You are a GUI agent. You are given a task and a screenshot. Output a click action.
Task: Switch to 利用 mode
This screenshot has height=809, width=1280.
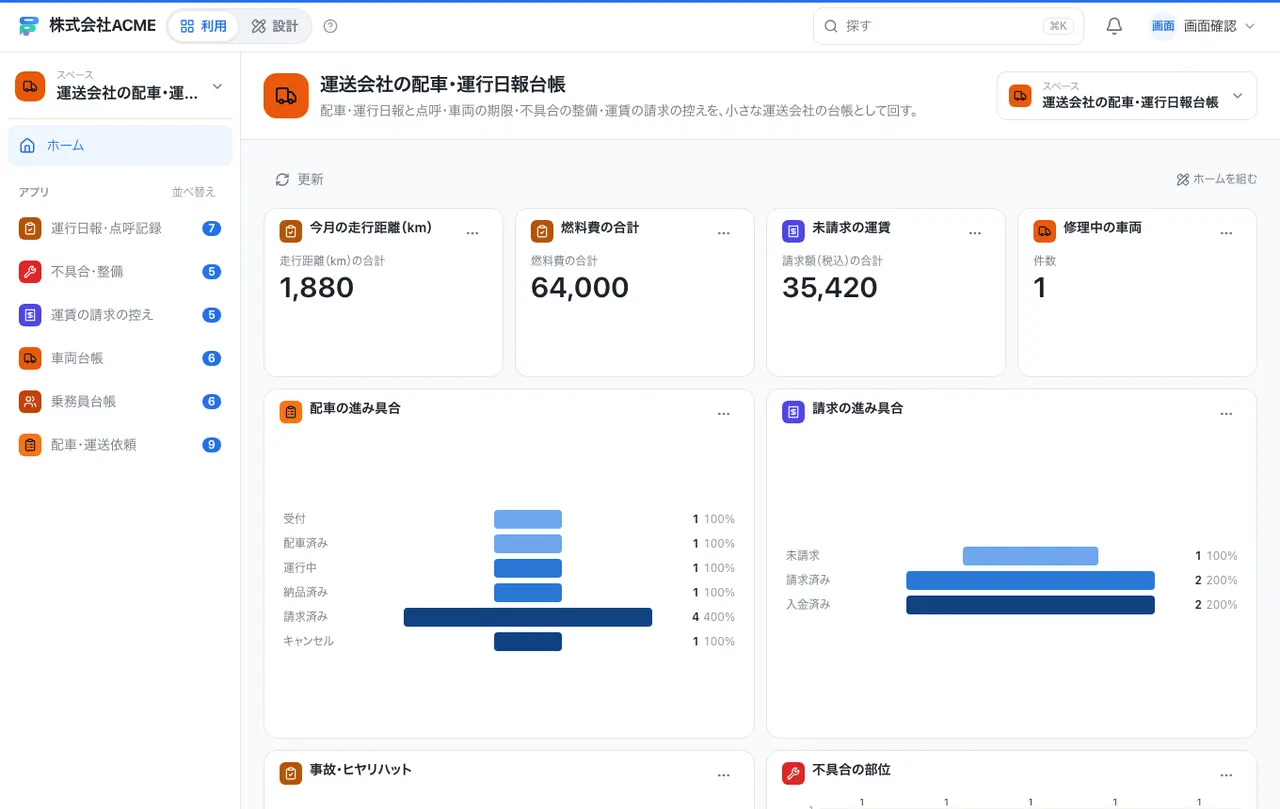coord(203,26)
